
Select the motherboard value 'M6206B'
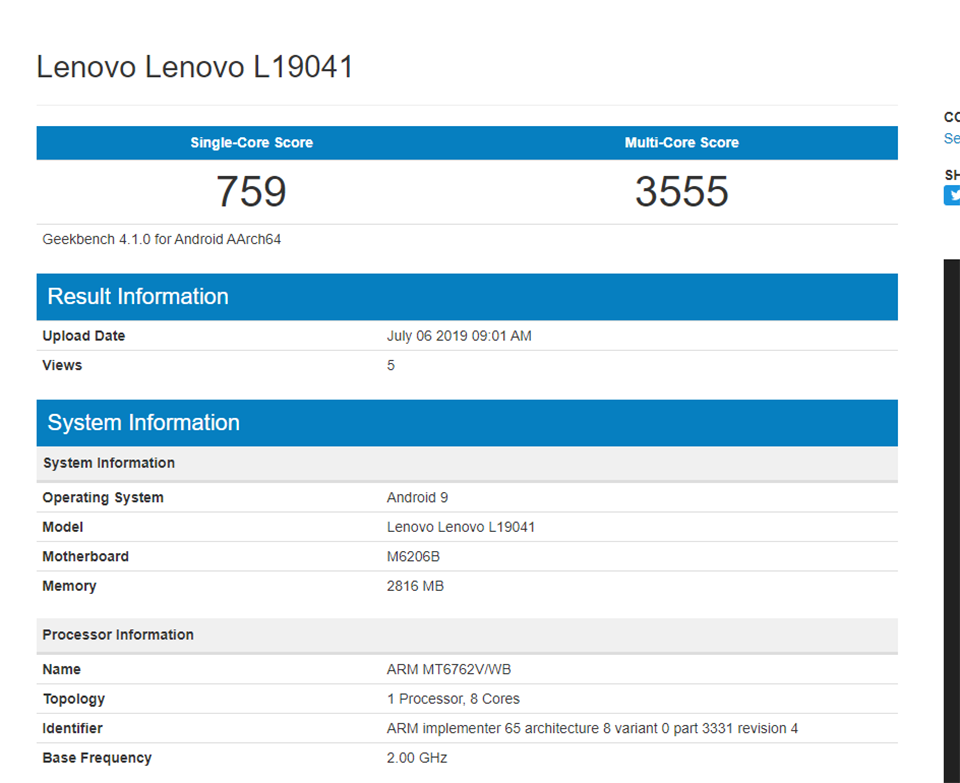[x=413, y=556]
